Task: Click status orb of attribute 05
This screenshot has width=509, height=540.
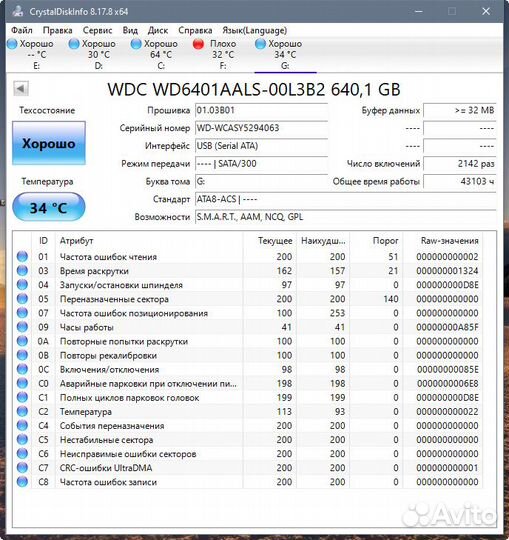Action: (22, 299)
